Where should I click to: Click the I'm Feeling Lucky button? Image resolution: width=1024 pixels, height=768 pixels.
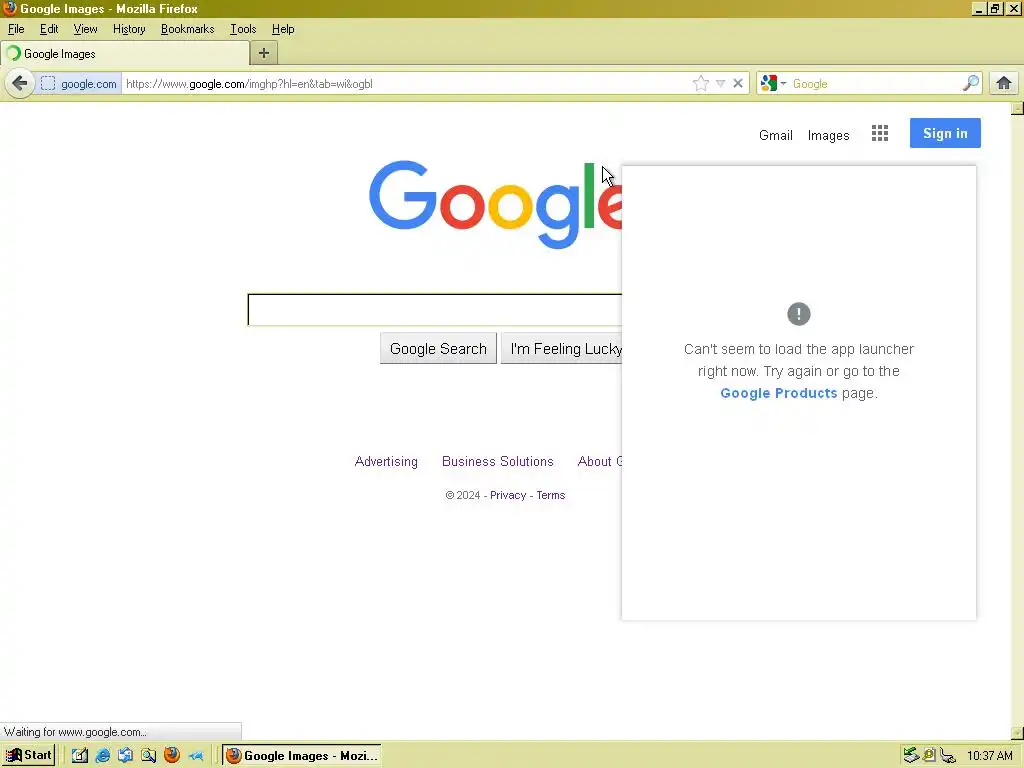(562, 349)
